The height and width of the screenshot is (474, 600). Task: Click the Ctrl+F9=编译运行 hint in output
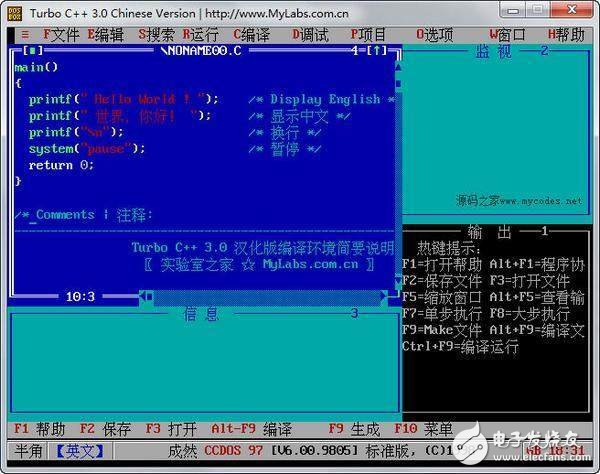point(460,347)
